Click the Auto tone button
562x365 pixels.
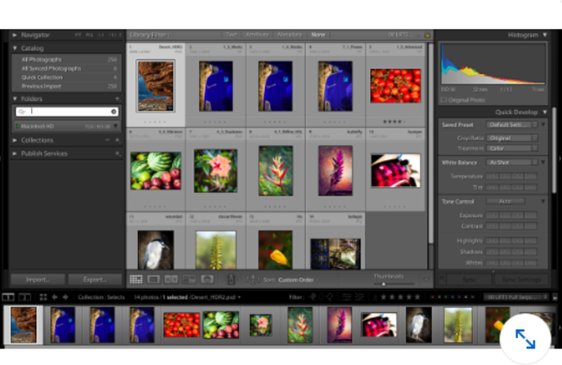tap(505, 202)
